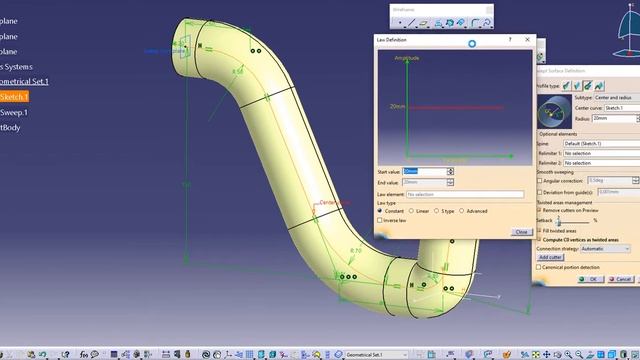Click the Zoom In magnifier icon
640x360 pixels.
568,354
